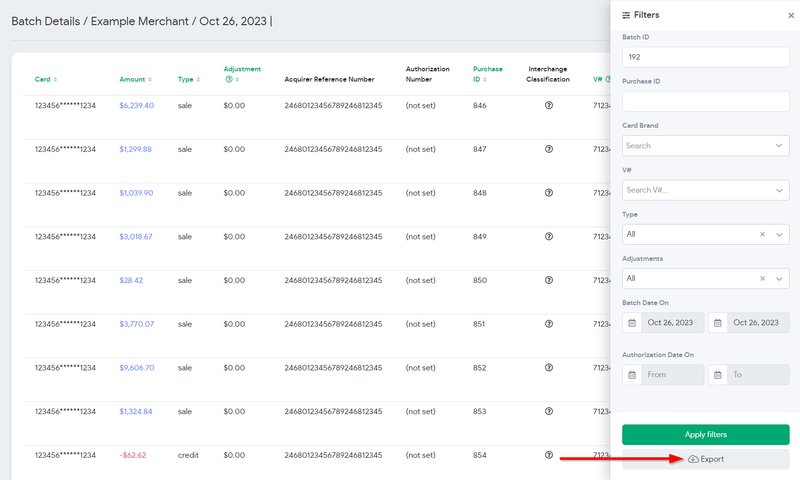Expand the V# search dropdown
Screen dimensions: 800x480
(x=779, y=190)
